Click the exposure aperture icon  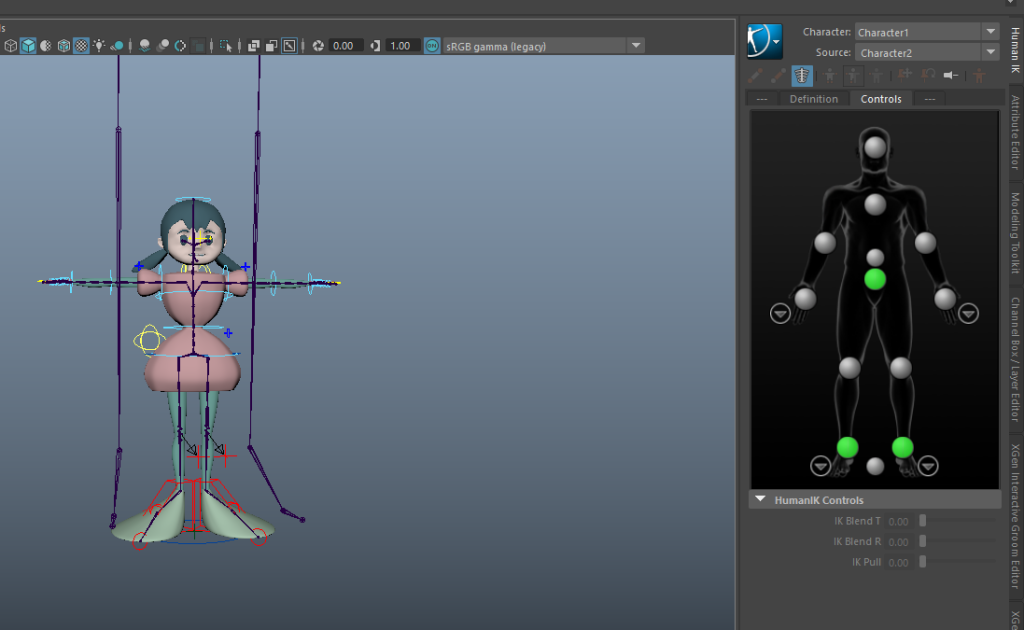(318, 46)
